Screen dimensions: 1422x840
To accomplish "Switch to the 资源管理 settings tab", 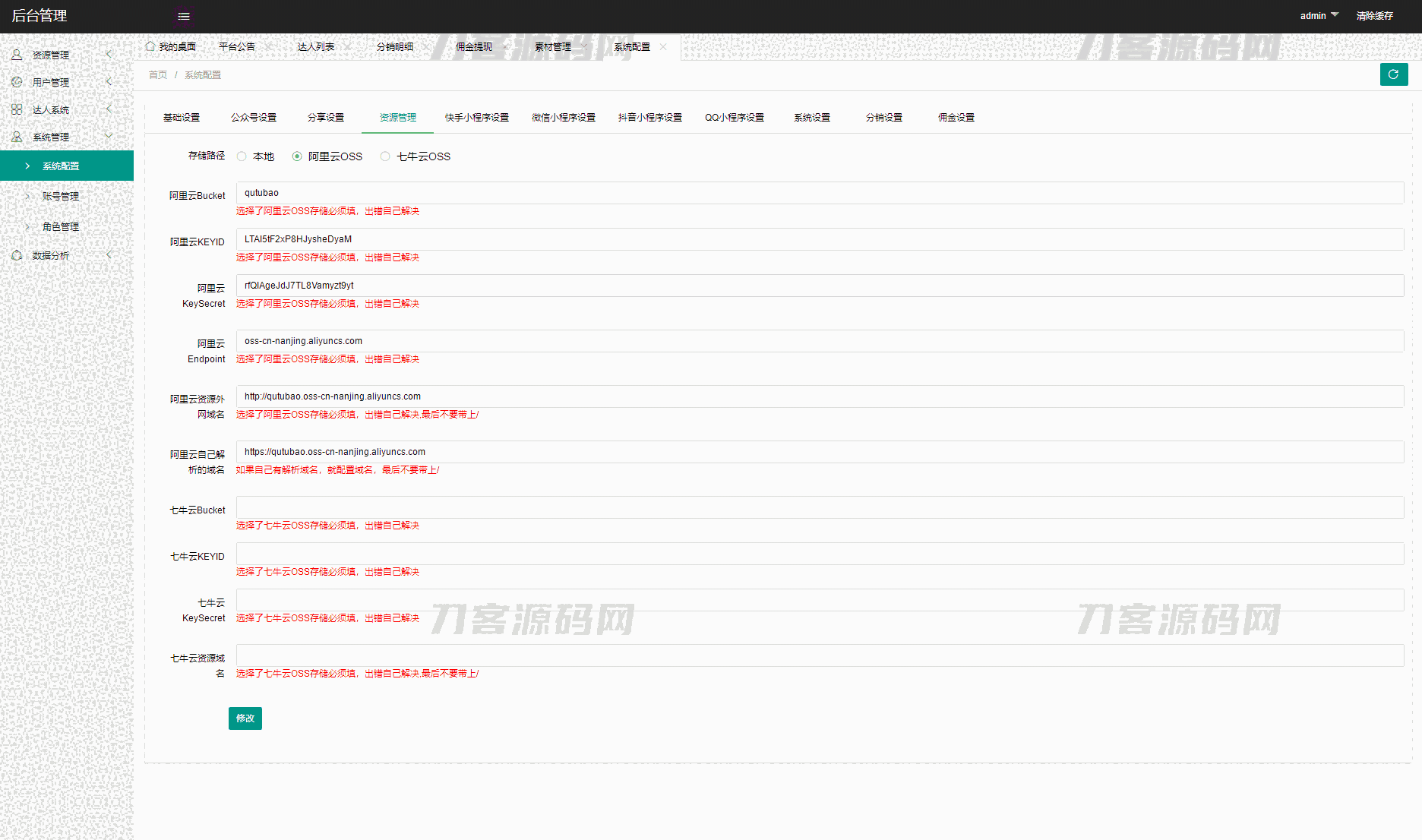I will 398,118.
